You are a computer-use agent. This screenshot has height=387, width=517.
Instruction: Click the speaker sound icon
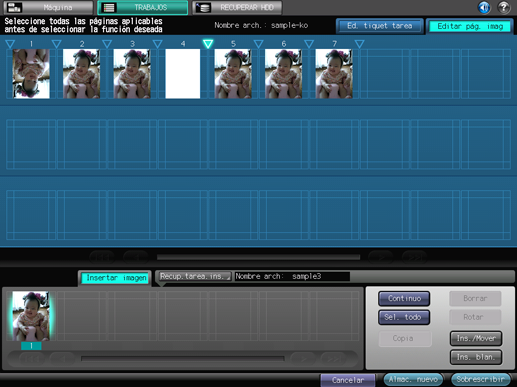pyautogui.click(x=484, y=7)
